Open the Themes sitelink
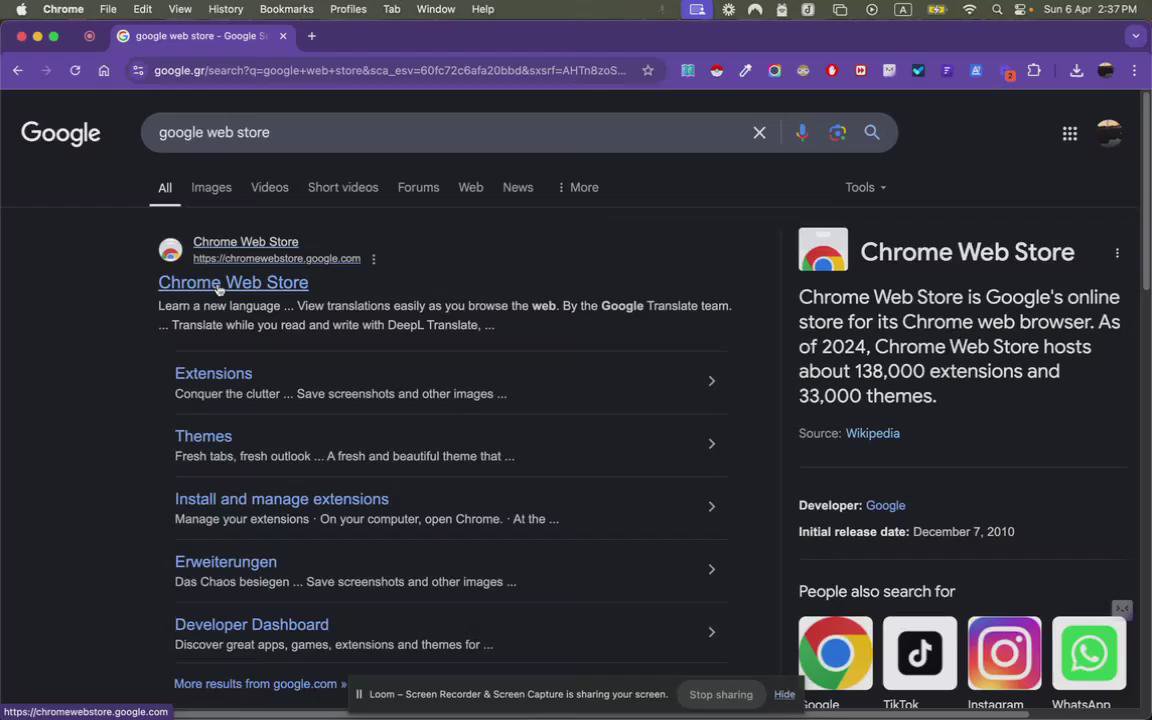This screenshot has width=1152, height=720. [204, 436]
